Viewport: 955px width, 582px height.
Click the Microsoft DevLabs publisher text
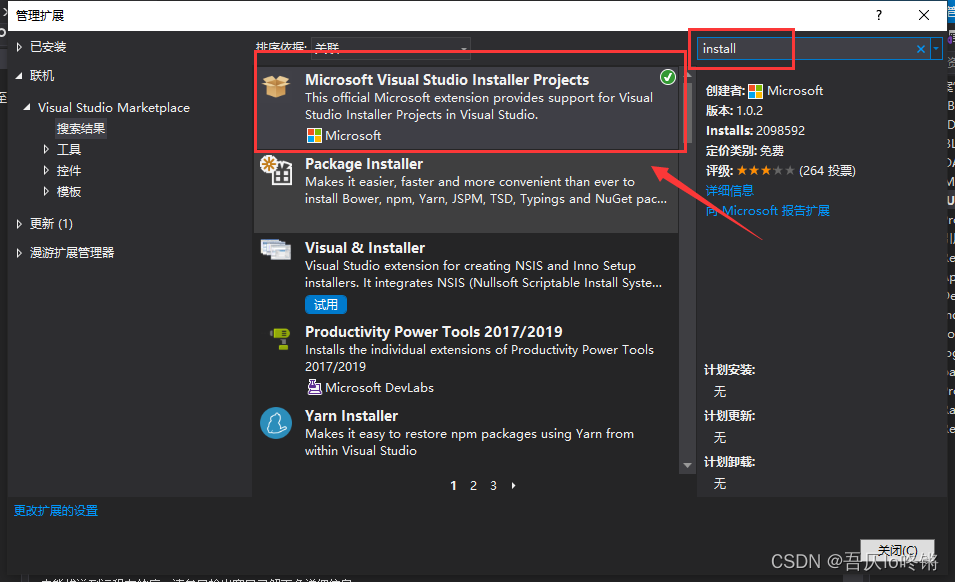(x=379, y=388)
